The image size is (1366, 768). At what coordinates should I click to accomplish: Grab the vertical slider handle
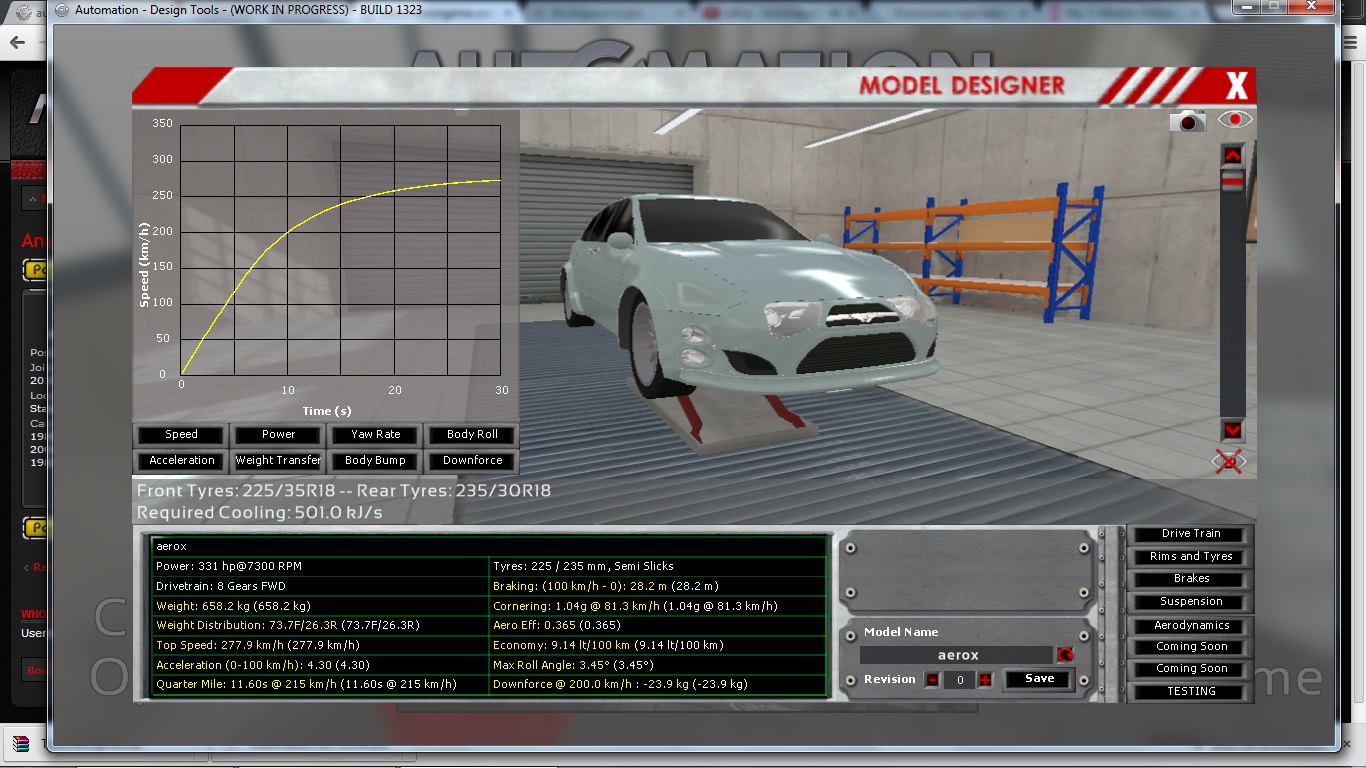pyautogui.click(x=1233, y=179)
